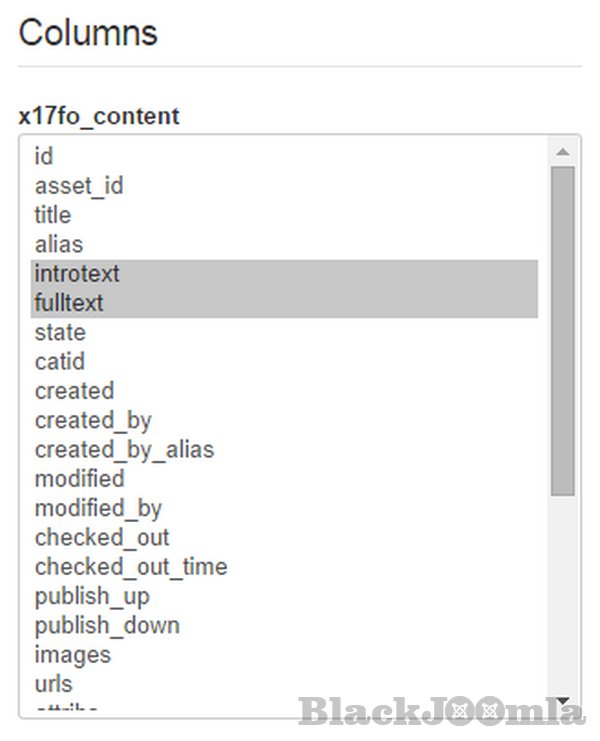The width and height of the screenshot is (600, 741).
Task: Select the images column
Action: tap(73, 654)
